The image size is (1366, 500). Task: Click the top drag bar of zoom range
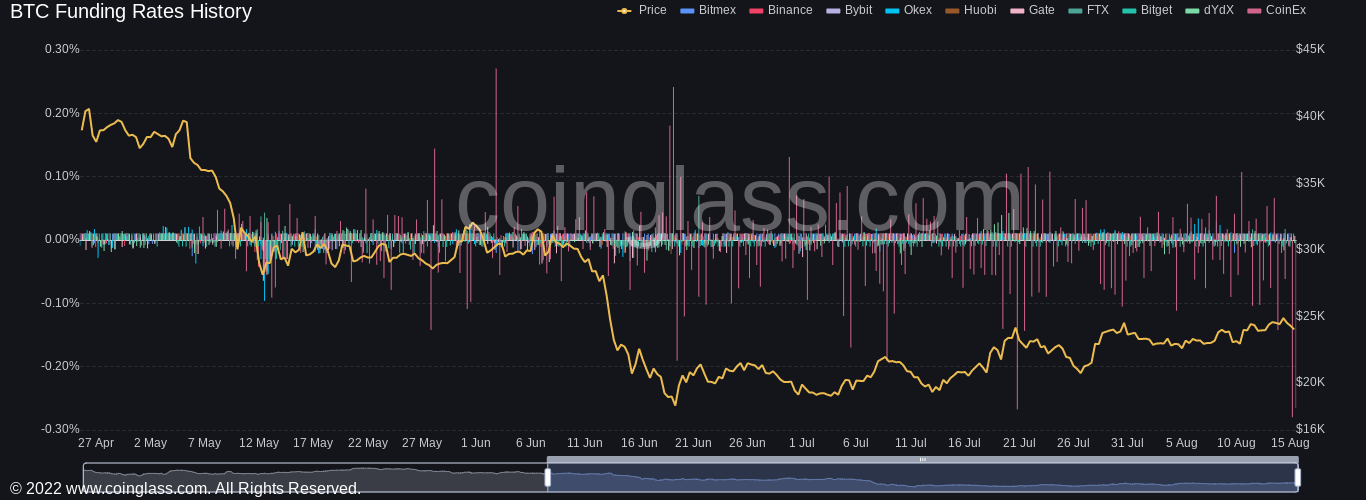click(x=922, y=460)
